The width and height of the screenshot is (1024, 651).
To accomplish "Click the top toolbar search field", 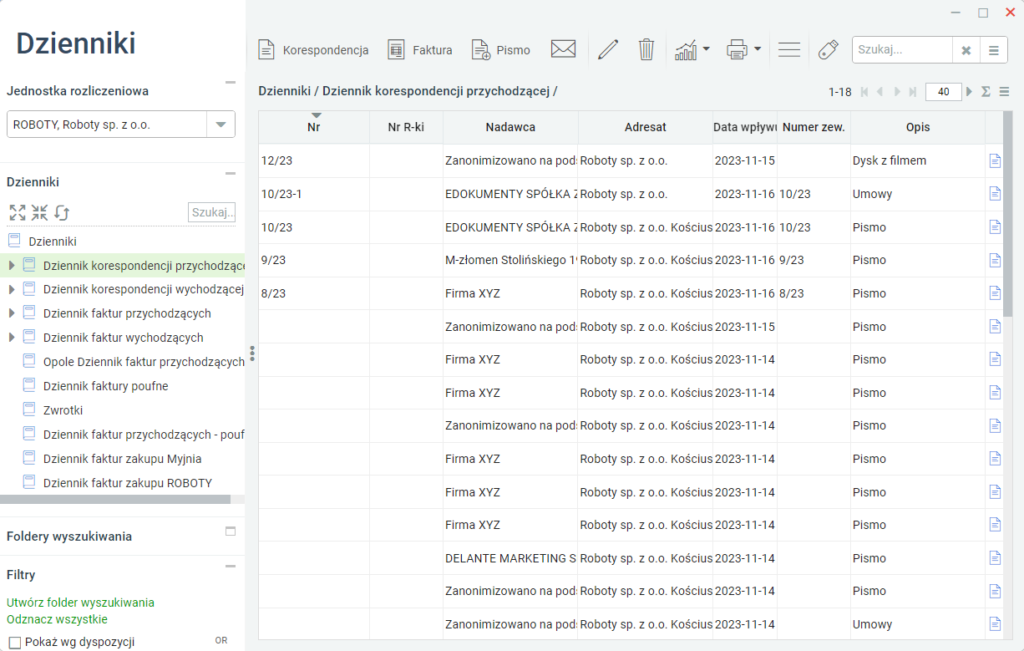I will click(x=902, y=50).
